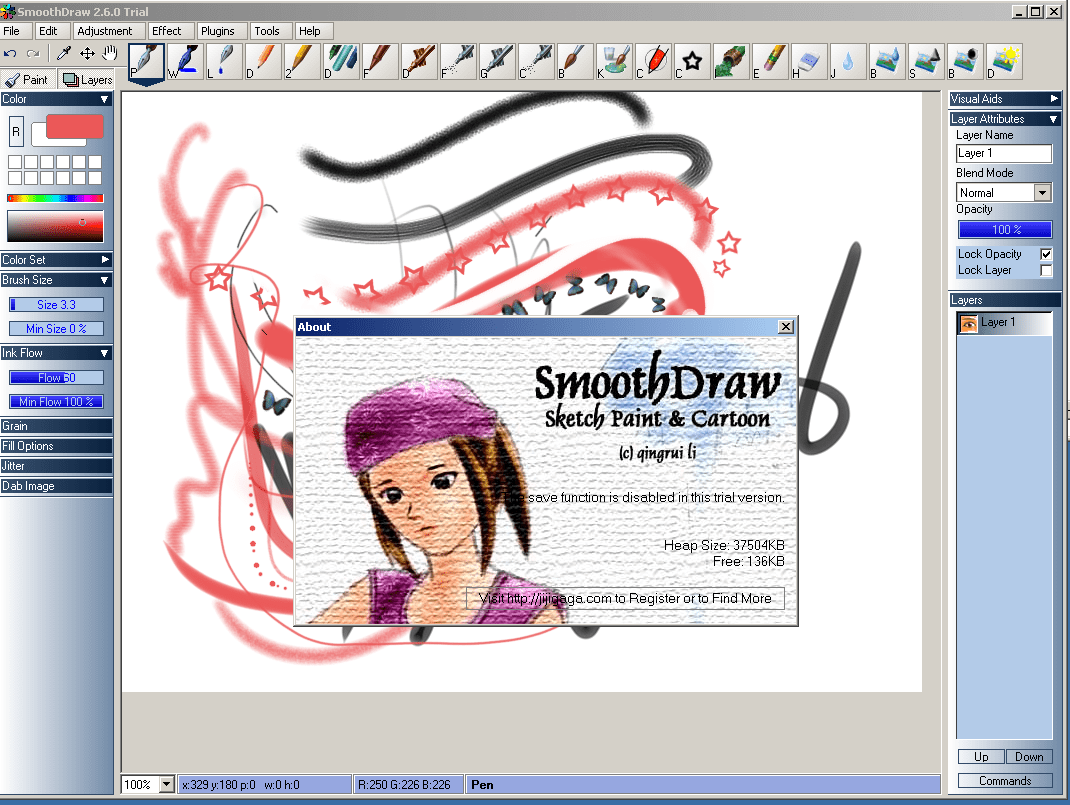Image resolution: width=1070 pixels, height=805 pixels.
Task: Switch to the Layers tab
Action: click(87, 80)
